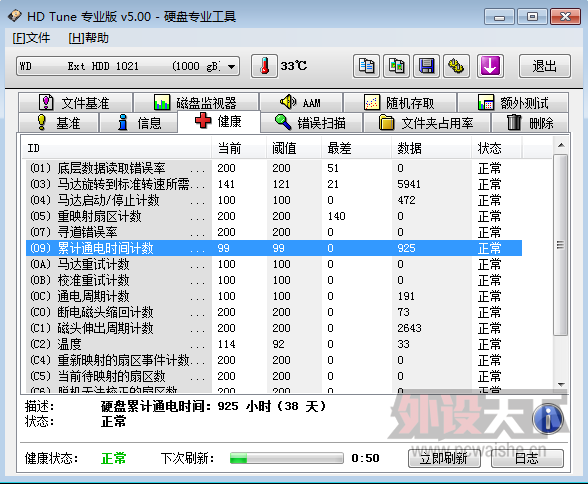Click the floppy disk save icon
This screenshot has width=588, height=484.
(x=426, y=66)
